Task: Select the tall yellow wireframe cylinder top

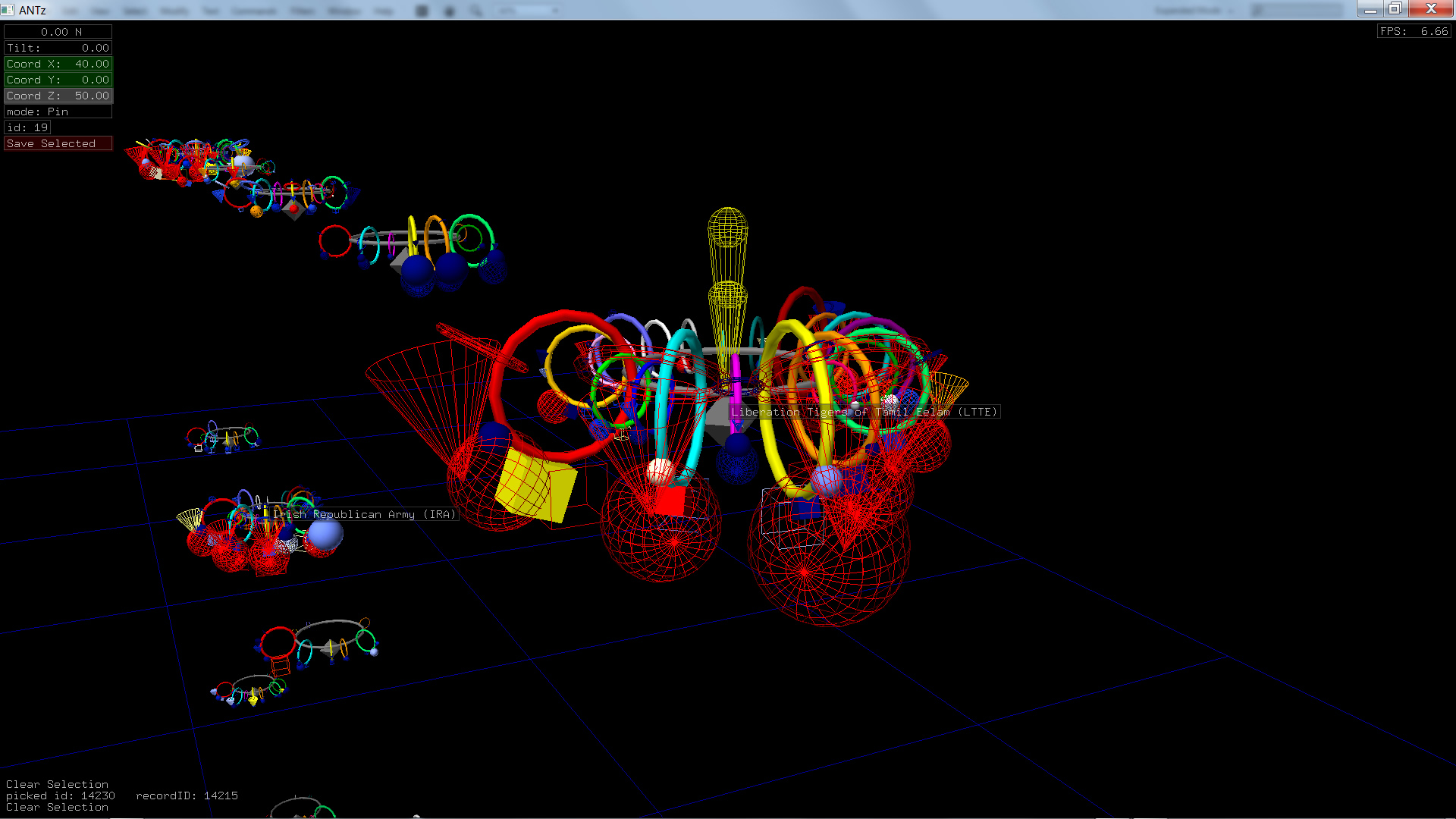Action: (727, 227)
